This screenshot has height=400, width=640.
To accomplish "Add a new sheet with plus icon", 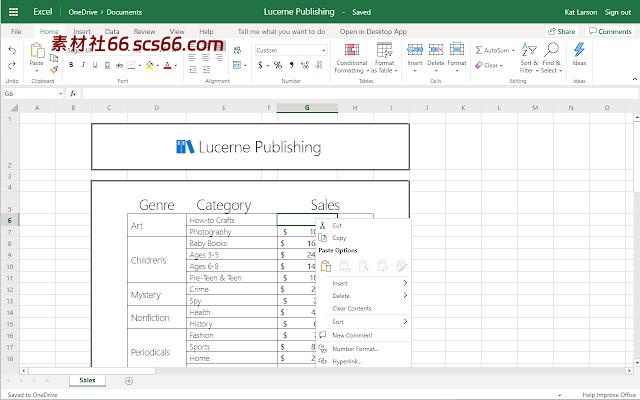I will tap(129, 381).
